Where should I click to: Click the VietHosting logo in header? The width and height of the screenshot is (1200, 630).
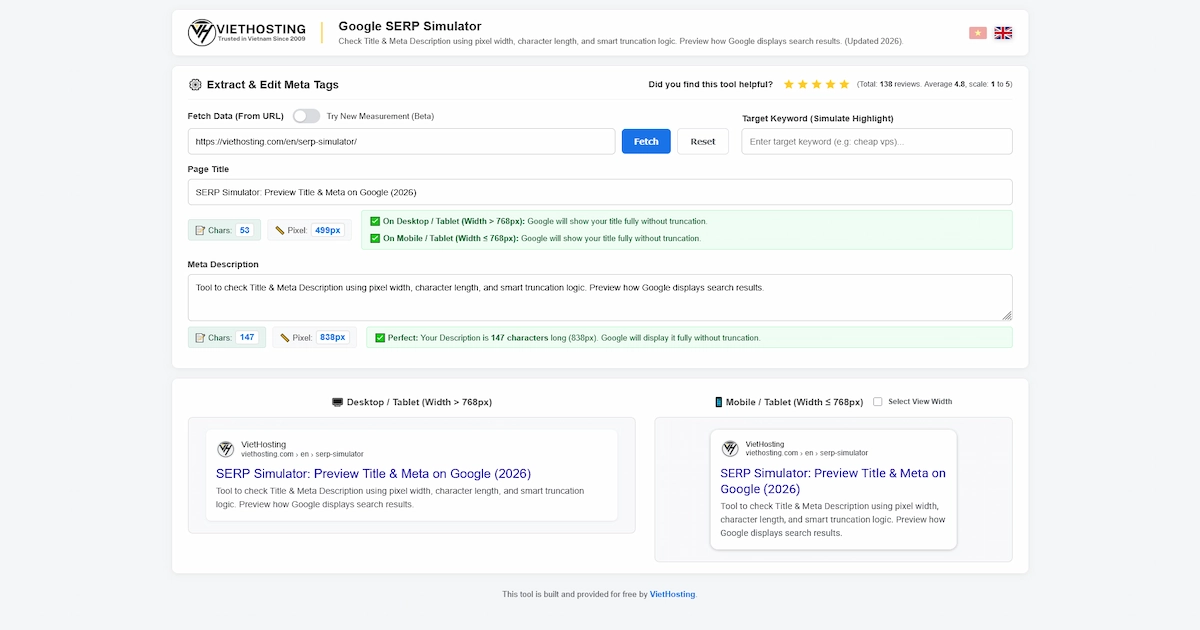[x=247, y=33]
